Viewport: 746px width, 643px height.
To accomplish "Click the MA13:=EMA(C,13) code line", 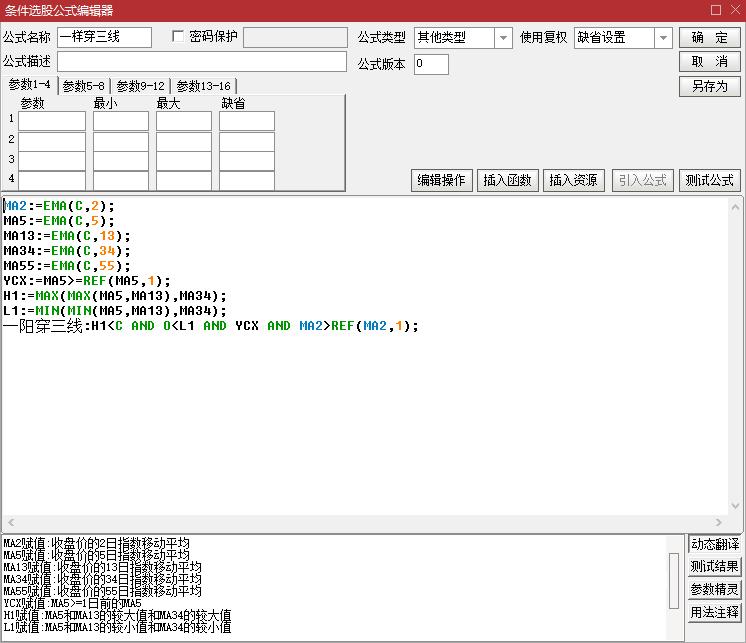I will 67,236.
